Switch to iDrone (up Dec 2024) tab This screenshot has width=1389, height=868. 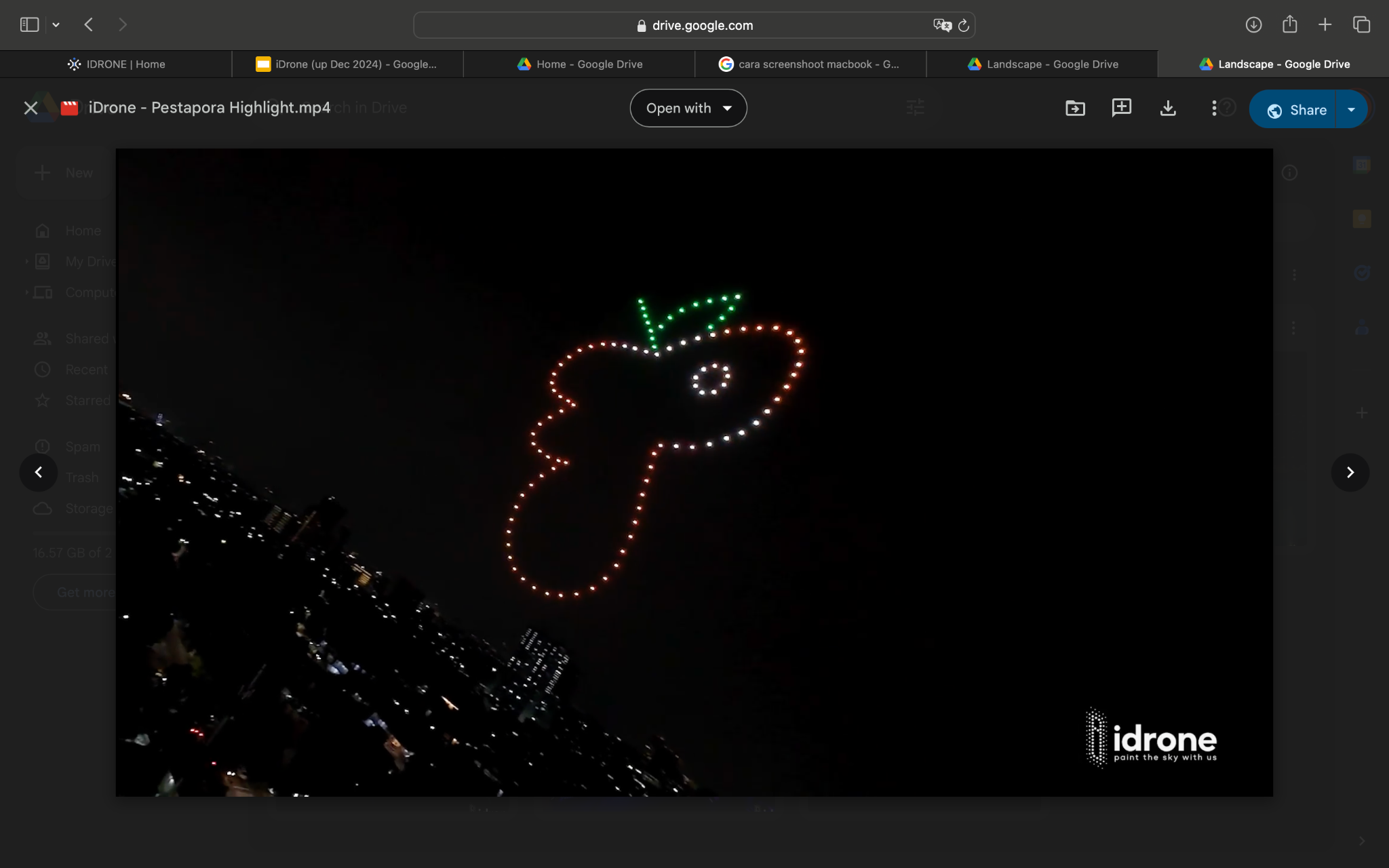[347, 64]
